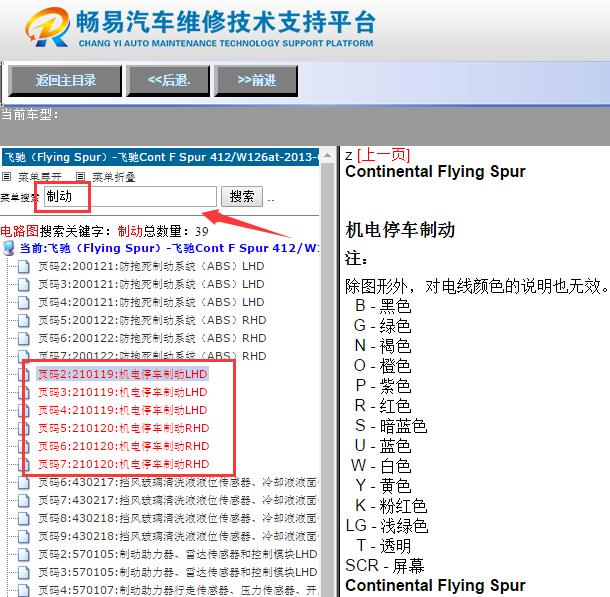This screenshot has width=610, height=597.
Task: Click scroll-up arrow of left panel
Action: point(328,156)
